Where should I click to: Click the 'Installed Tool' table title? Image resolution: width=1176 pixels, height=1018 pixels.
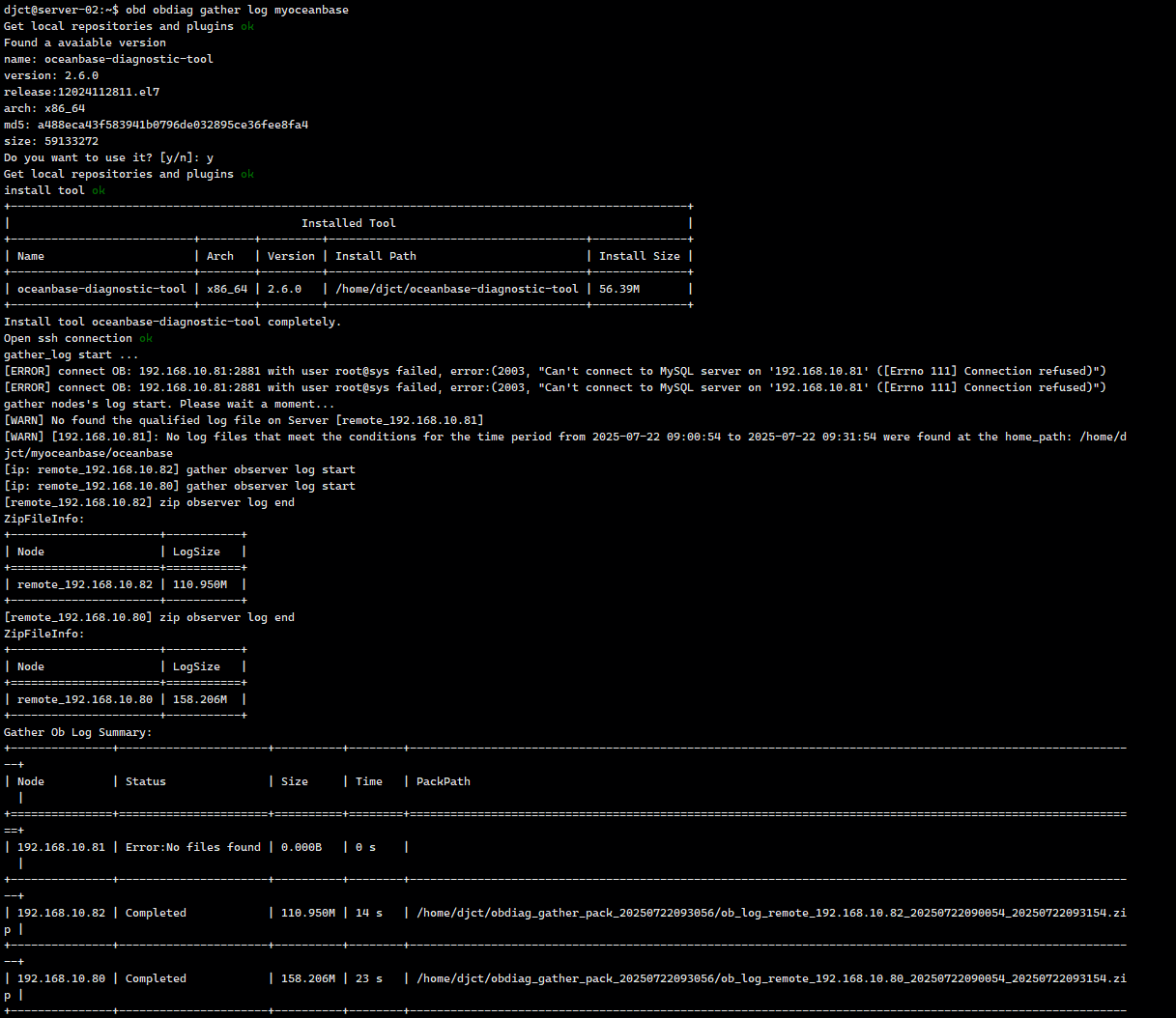[349, 223]
